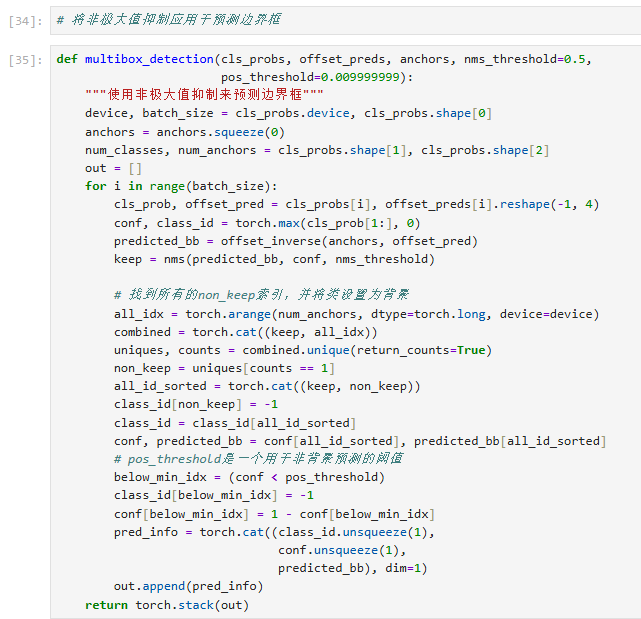The image size is (641, 619).
Task: Click the offset_inverse(anchors, offset_pred) line
Action: pos(296,241)
